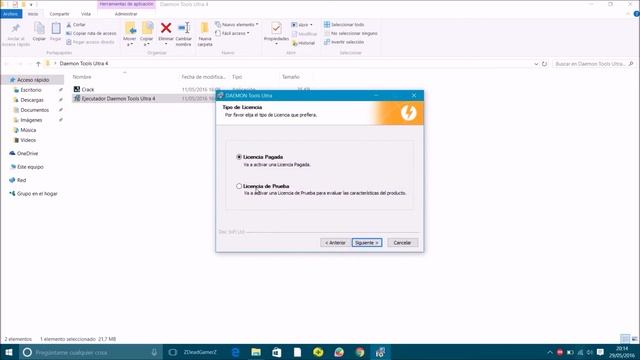Sort by the Tamaño column header
Screen dimensions: 640x360
(x=291, y=77)
